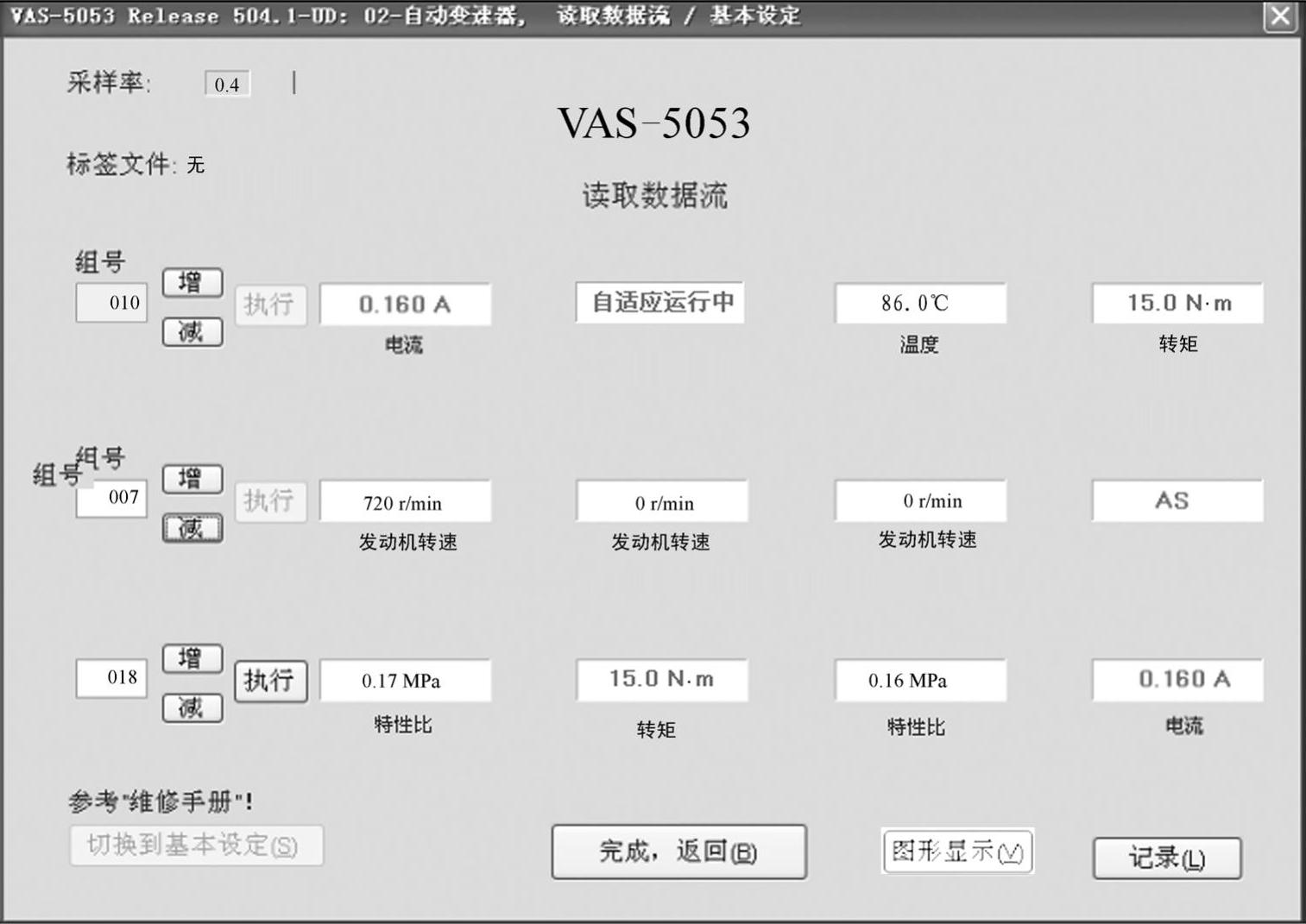Click the 0.160 A value in group 010

406,305
